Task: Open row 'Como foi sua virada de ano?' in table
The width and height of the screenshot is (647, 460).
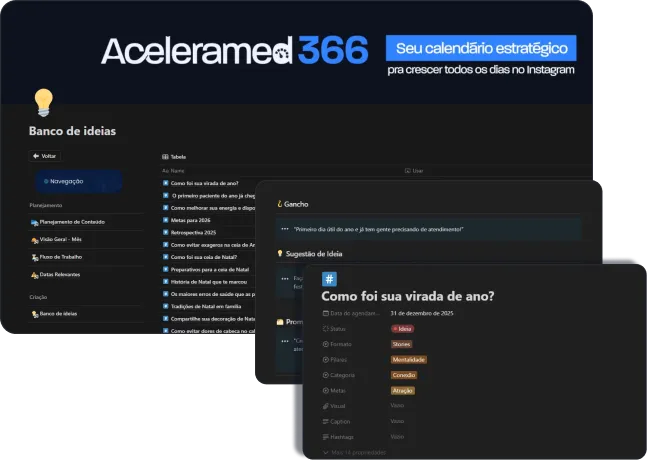Action: (205, 183)
